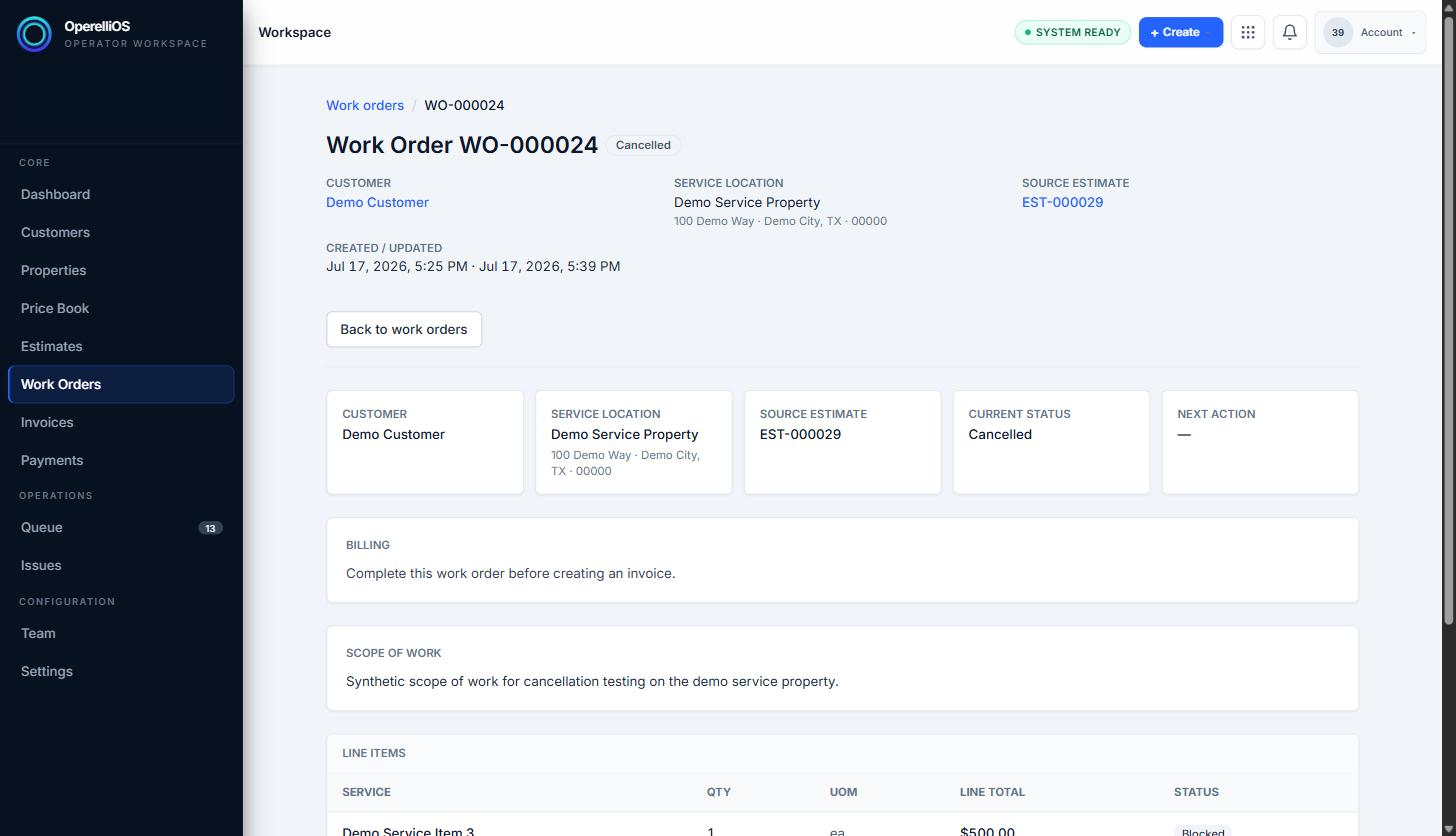
Task: Click the SERVICE column header
Action: (x=366, y=792)
